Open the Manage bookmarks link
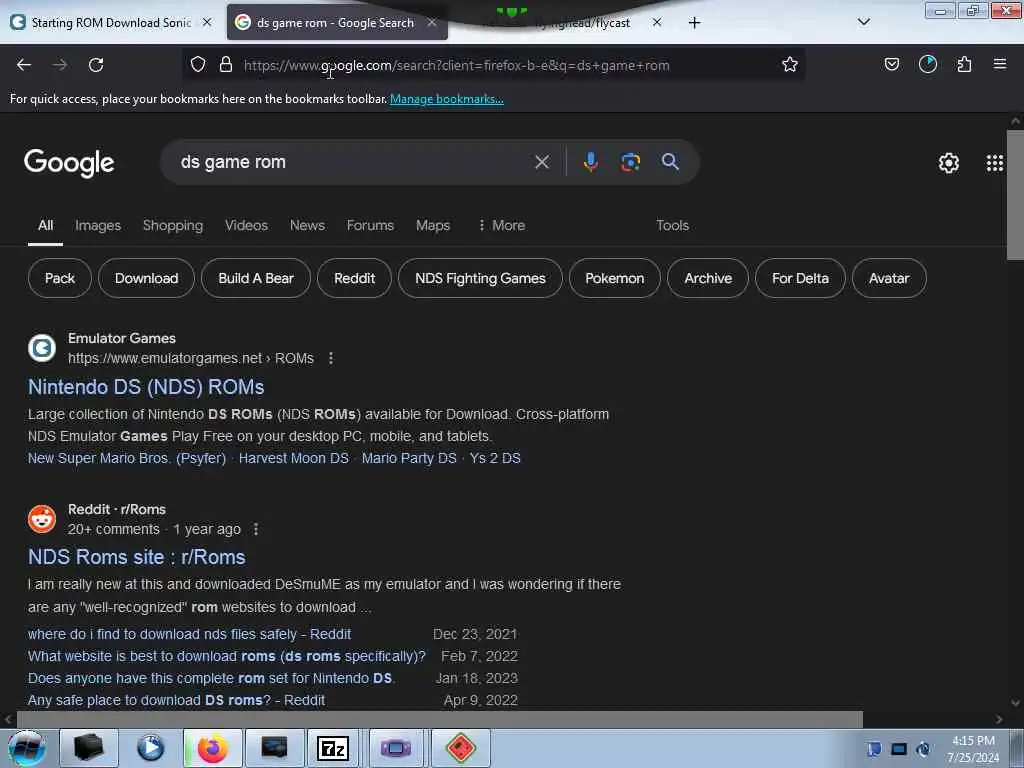Screen dimensions: 1024x768 tap(447, 99)
